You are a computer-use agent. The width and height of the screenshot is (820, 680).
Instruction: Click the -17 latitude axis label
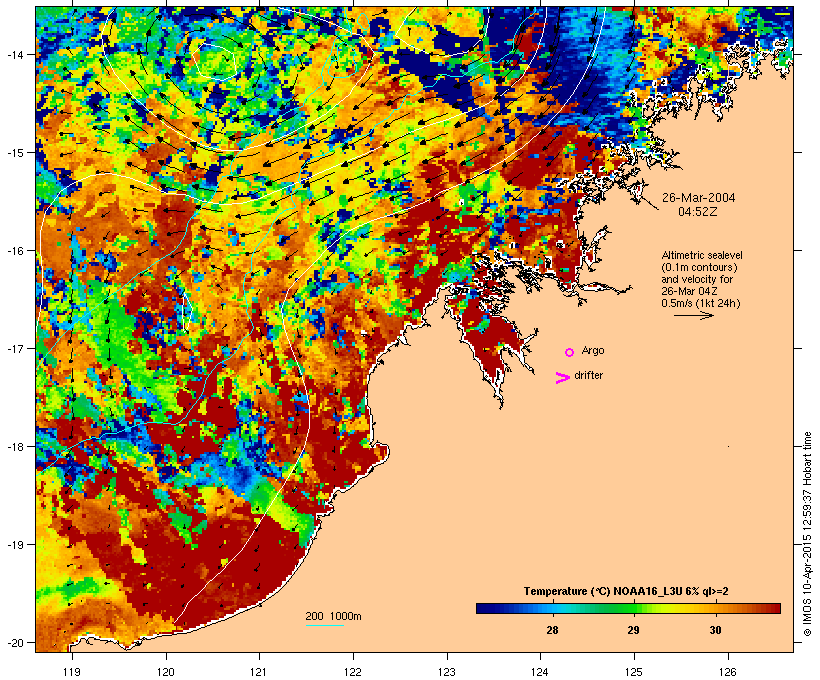[15, 348]
